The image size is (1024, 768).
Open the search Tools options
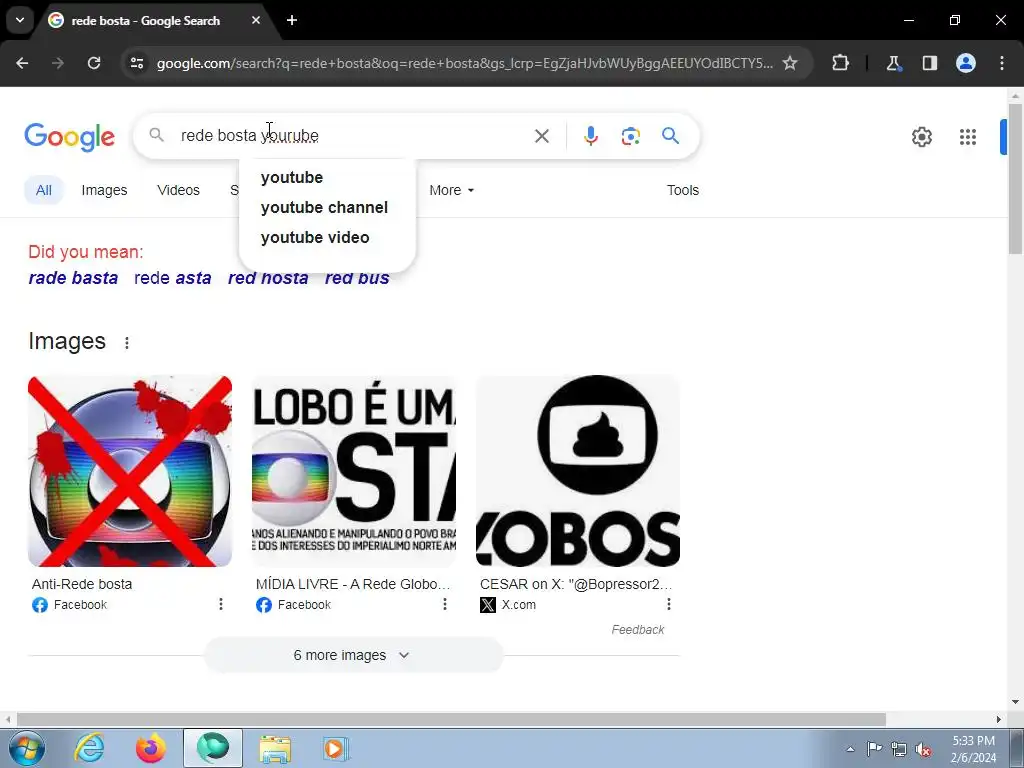pos(682,190)
